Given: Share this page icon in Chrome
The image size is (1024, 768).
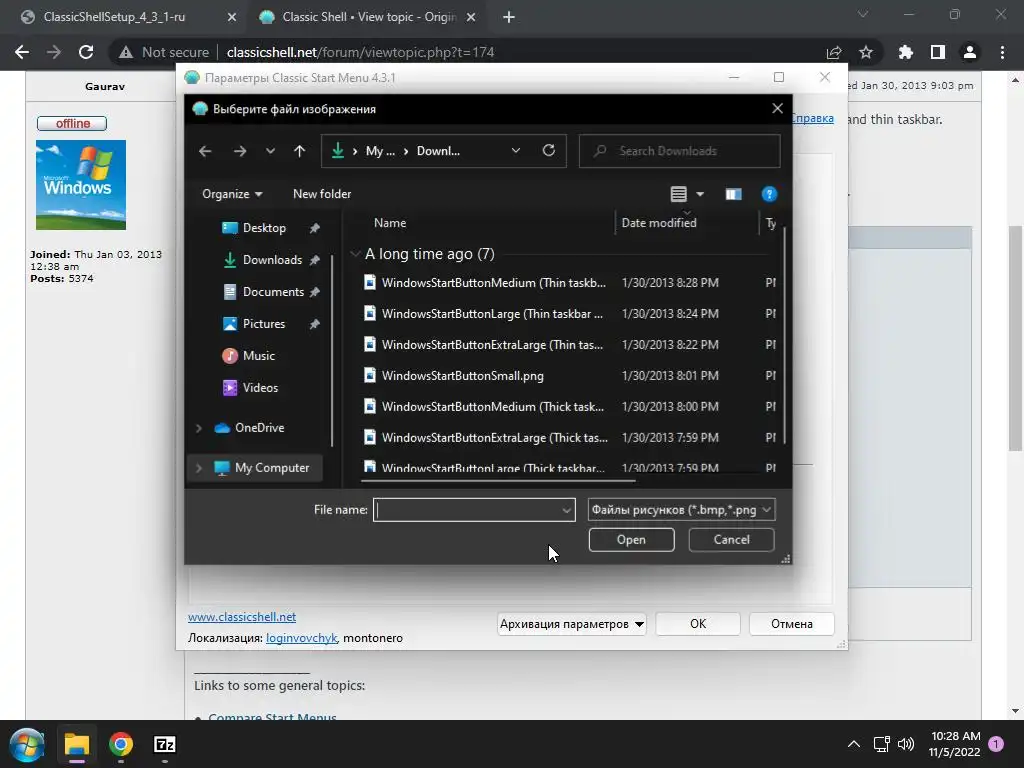Looking at the screenshot, I should [x=834, y=52].
